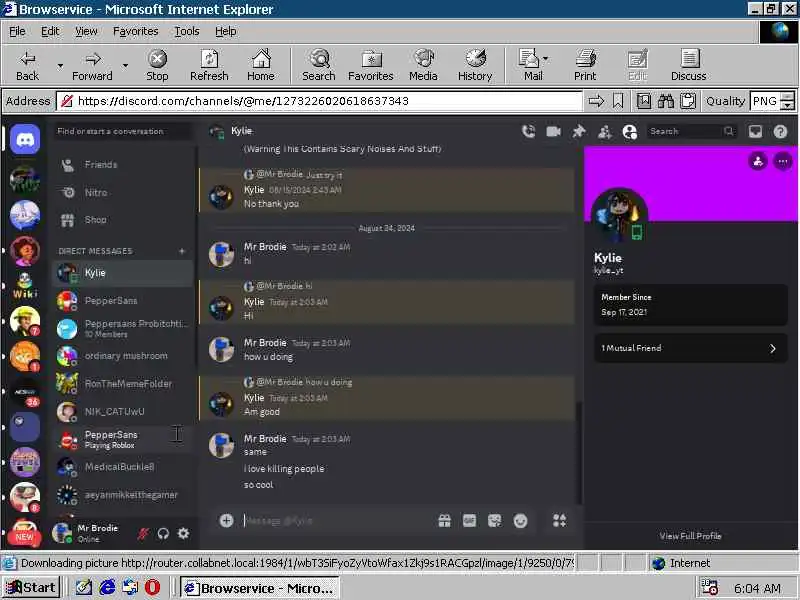Click the Print toolbar button
This screenshot has width=800, height=600.
(x=585, y=65)
